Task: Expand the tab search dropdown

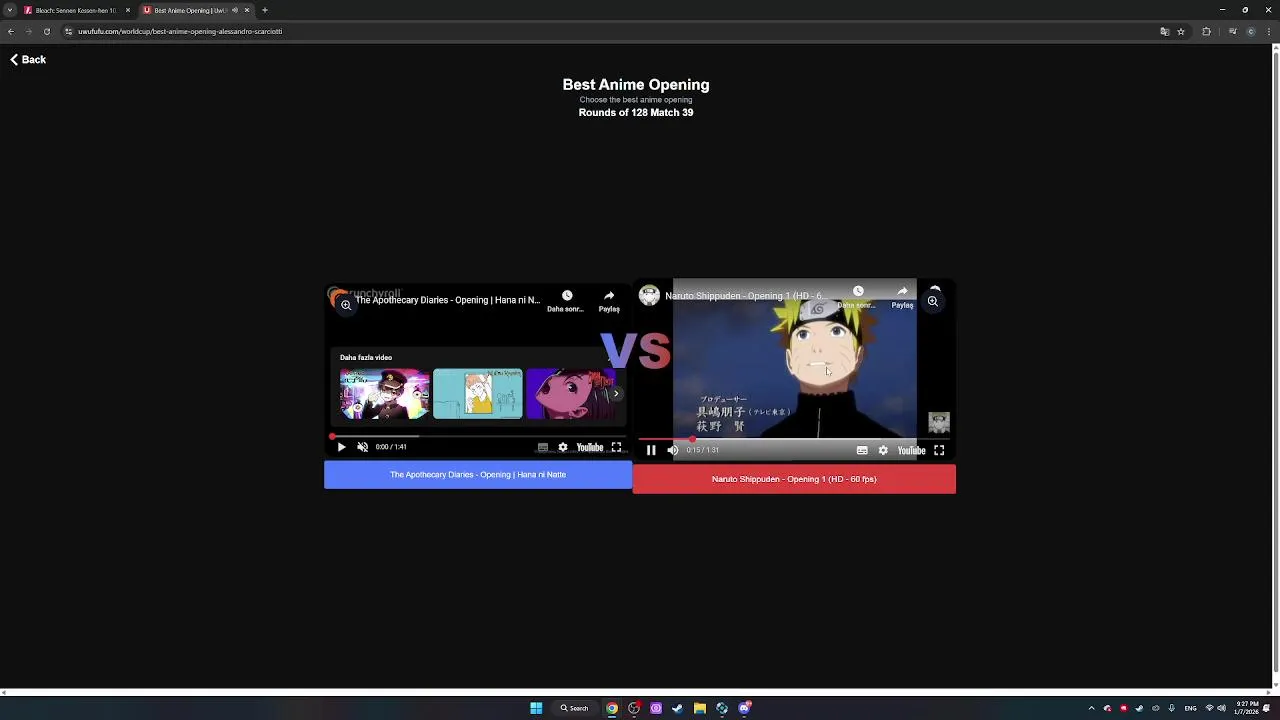Action: pyautogui.click(x=9, y=10)
